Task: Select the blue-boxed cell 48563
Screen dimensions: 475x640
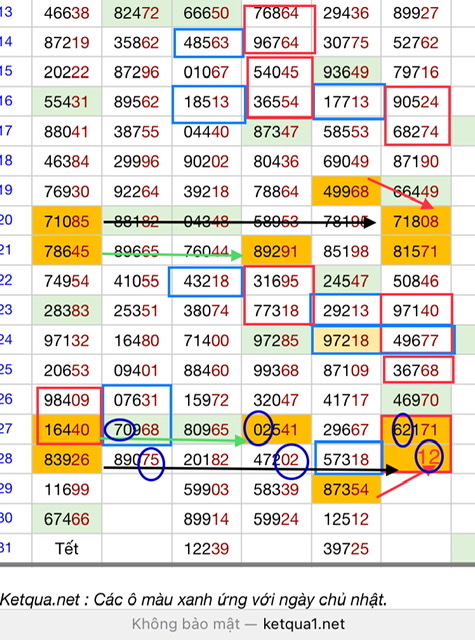Action: point(206,42)
